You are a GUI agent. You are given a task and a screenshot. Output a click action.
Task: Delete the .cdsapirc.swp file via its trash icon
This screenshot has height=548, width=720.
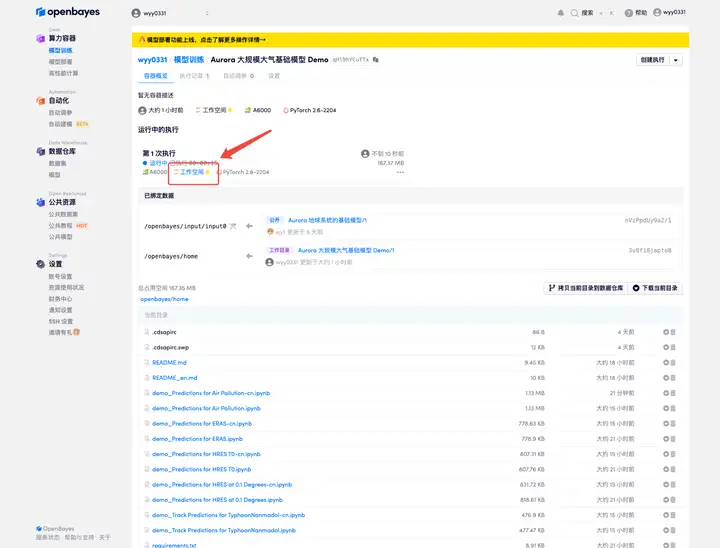pyautogui.click(x=673, y=347)
